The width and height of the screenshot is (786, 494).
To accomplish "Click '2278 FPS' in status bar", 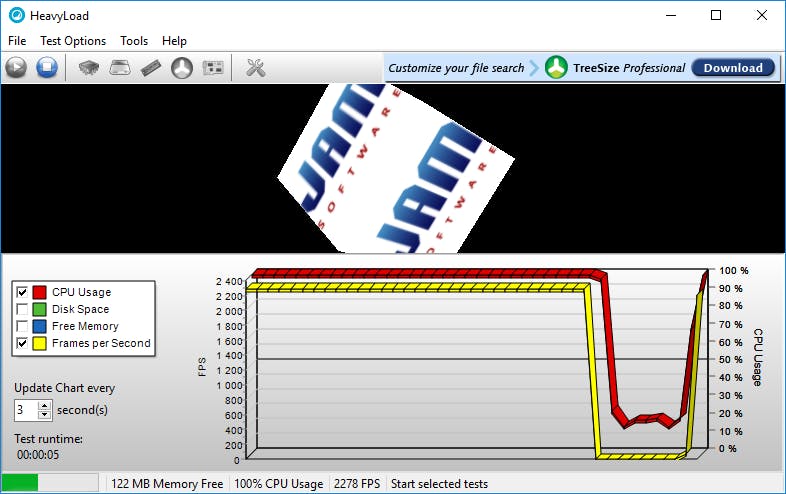I will point(357,483).
